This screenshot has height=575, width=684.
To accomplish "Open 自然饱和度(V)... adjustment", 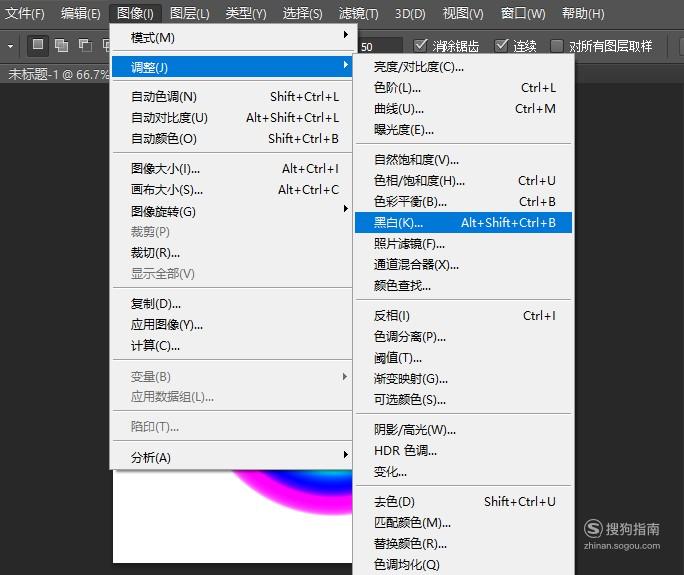I will tap(463, 160).
